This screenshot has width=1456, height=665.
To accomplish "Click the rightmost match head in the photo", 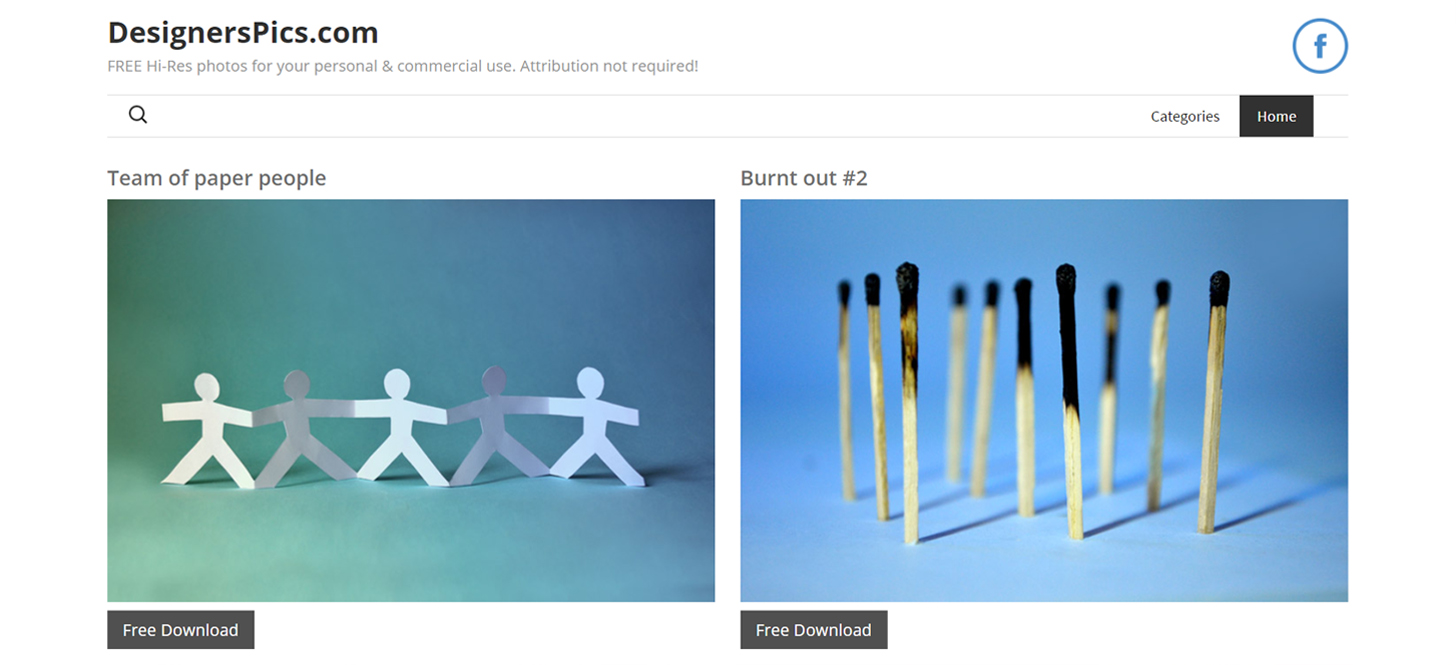I will (1219, 288).
